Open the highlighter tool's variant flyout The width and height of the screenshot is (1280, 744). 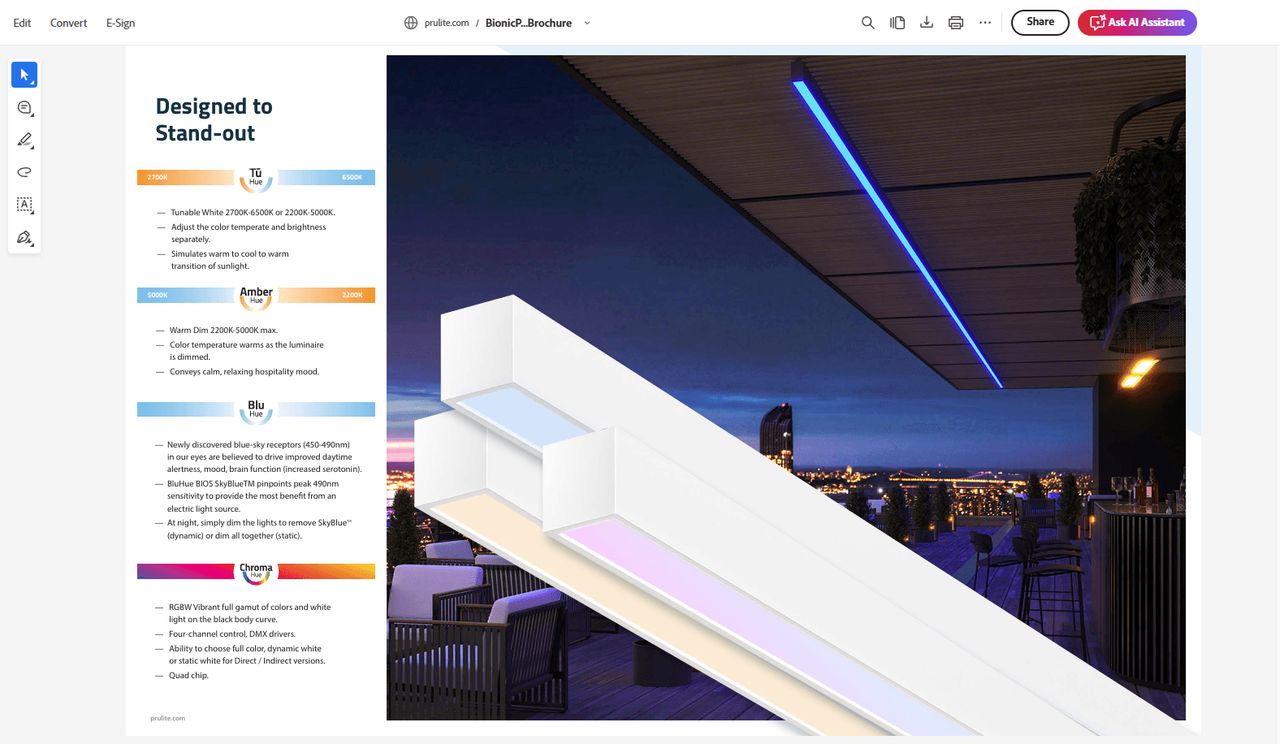(32, 147)
